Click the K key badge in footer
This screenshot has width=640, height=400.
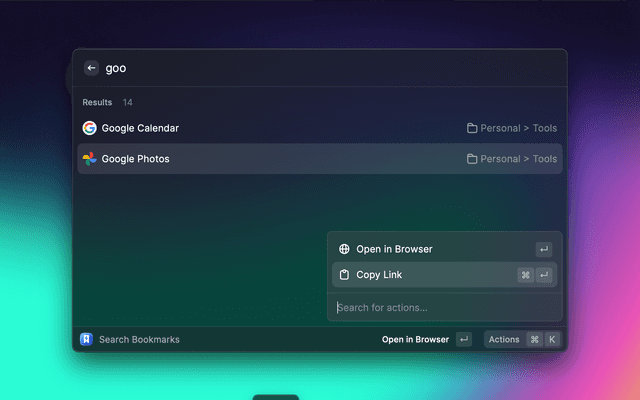(552, 339)
